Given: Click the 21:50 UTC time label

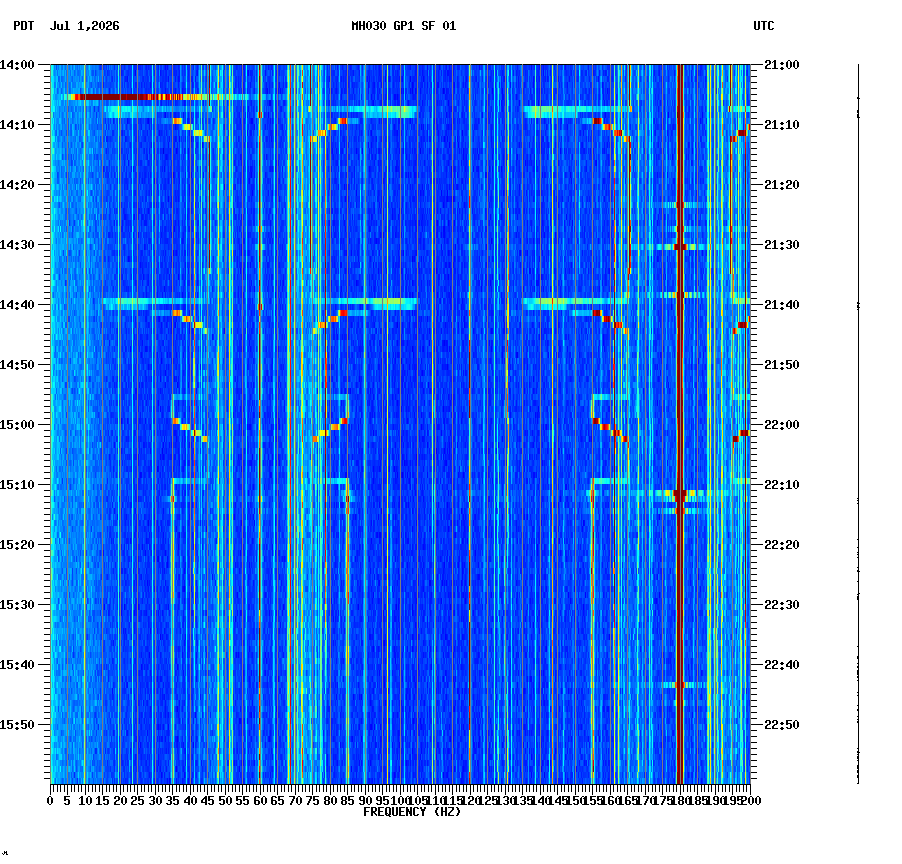Looking at the screenshot, I should pyautogui.click(x=782, y=365).
